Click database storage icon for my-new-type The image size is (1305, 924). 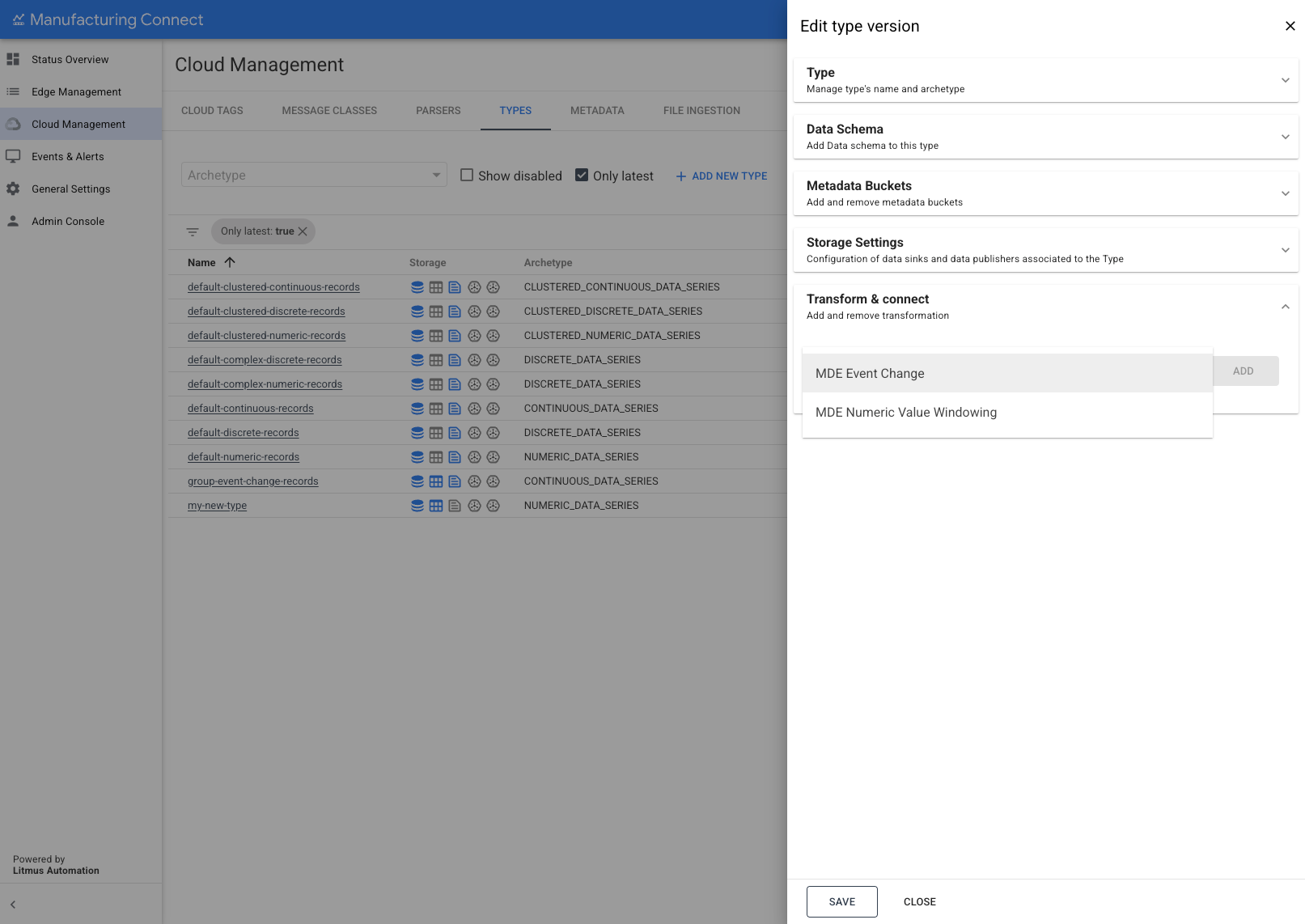click(x=417, y=506)
